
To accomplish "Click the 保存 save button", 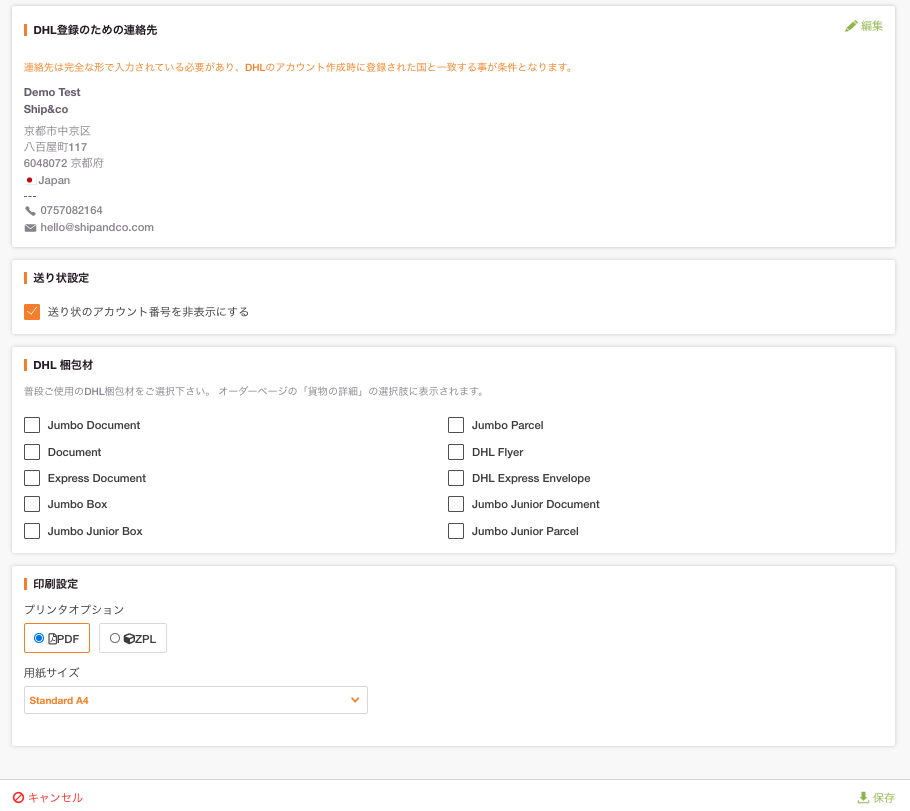I will [x=876, y=798].
